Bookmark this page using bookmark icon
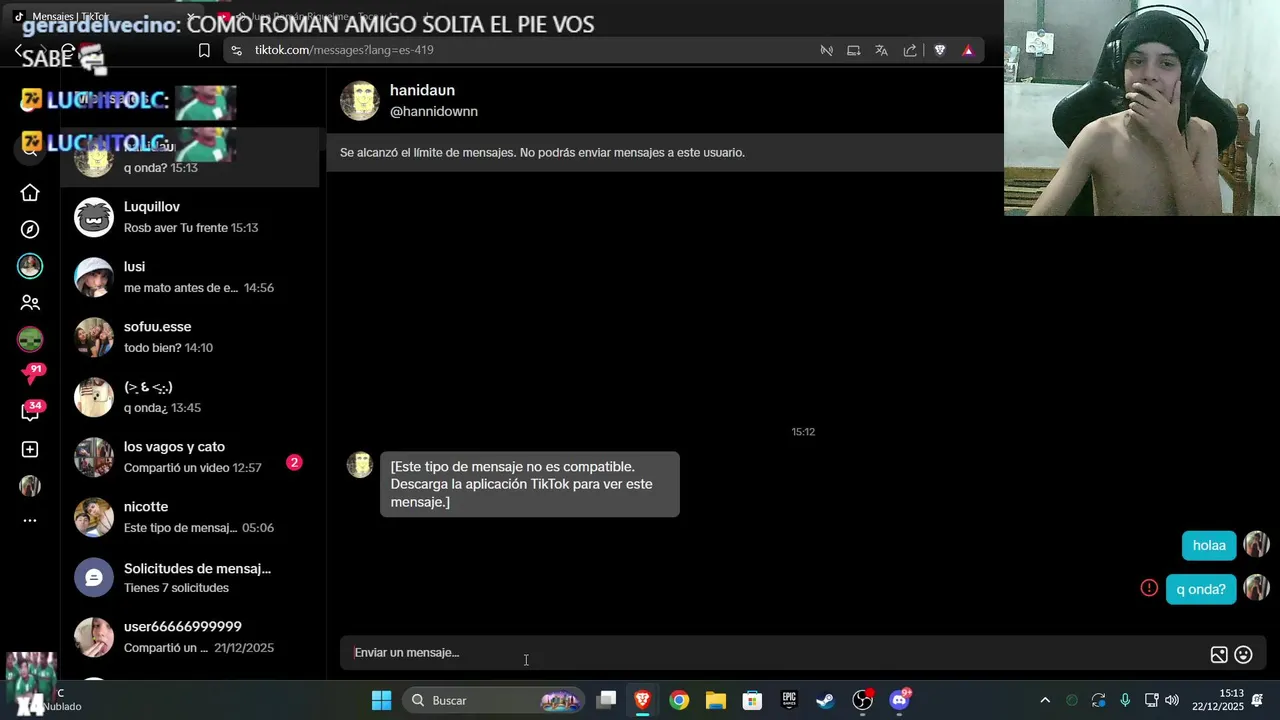This screenshot has height=720, width=1280. [x=204, y=50]
